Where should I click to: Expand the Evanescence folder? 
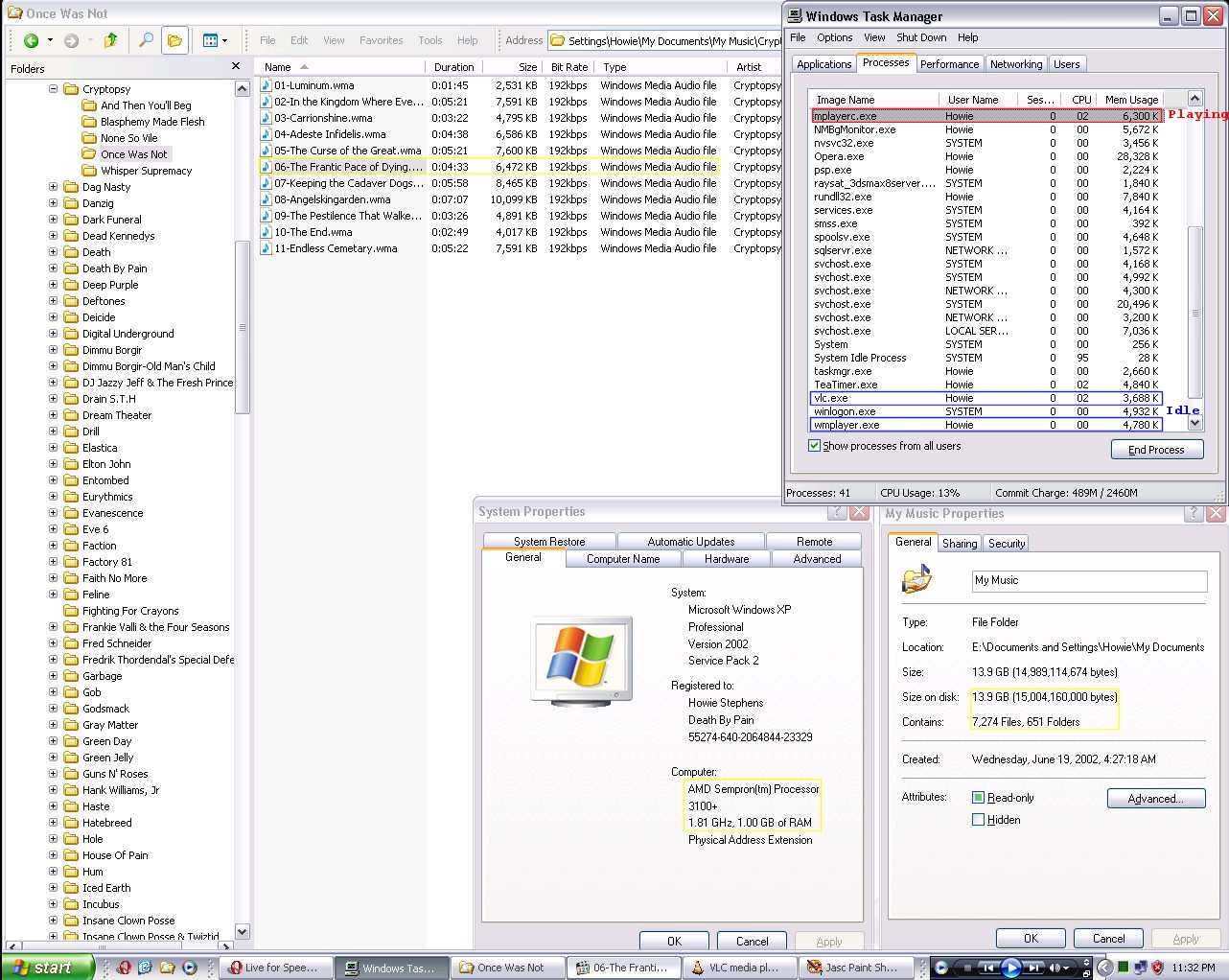tap(54, 513)
